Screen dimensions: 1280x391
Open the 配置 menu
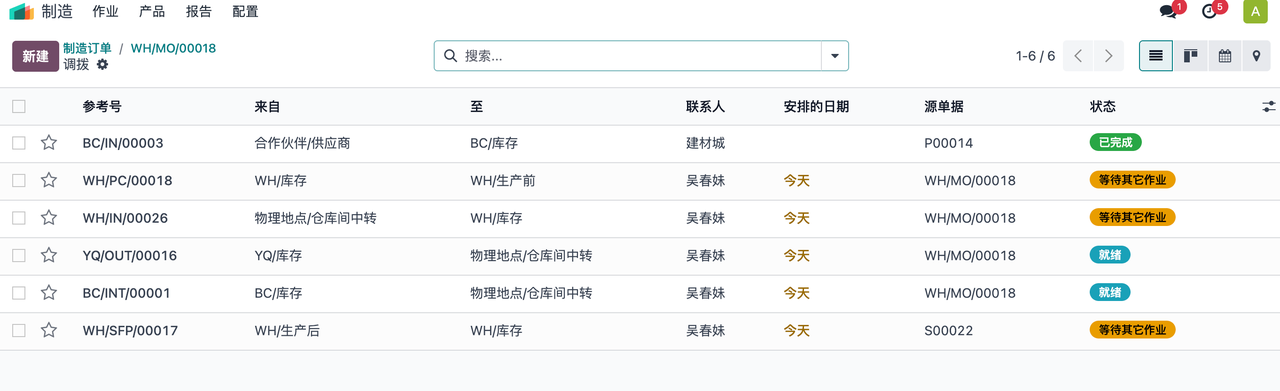pos(245,12)
